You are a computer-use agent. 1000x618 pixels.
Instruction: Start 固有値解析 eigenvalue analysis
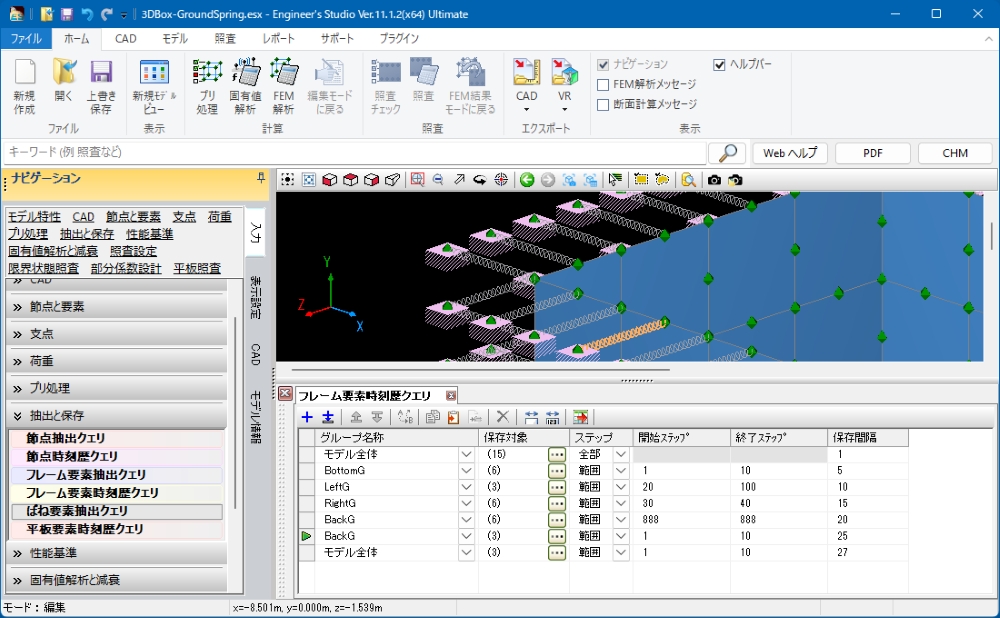(246, 87)
